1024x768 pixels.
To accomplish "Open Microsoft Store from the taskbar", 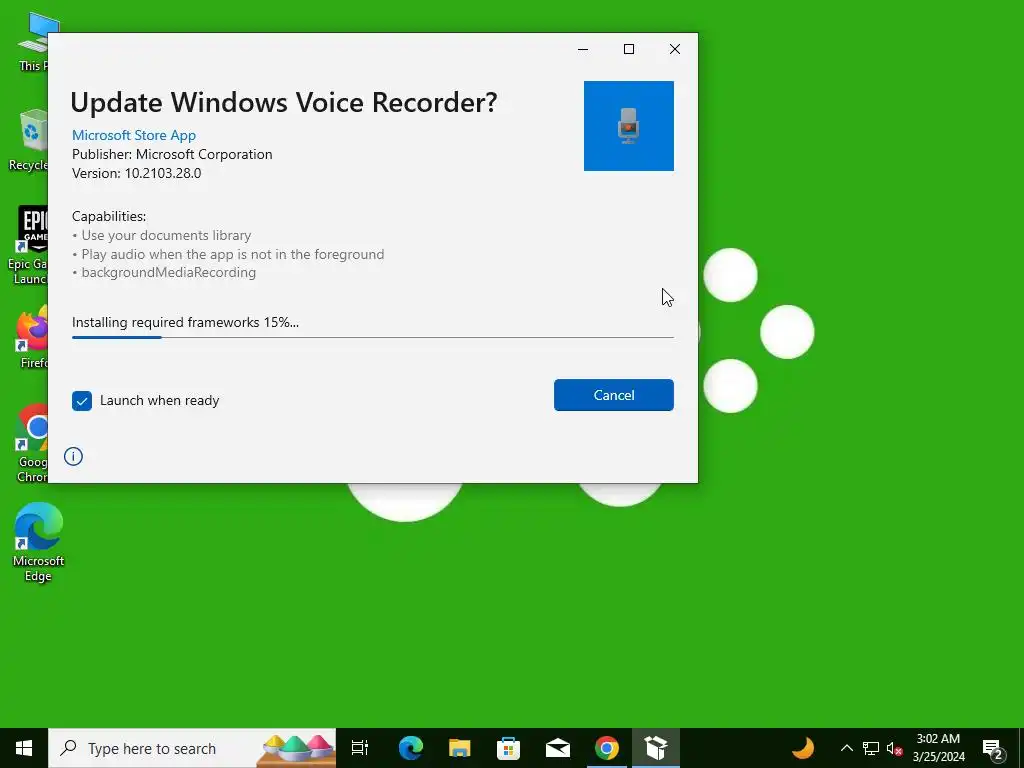I will [508, 748].
